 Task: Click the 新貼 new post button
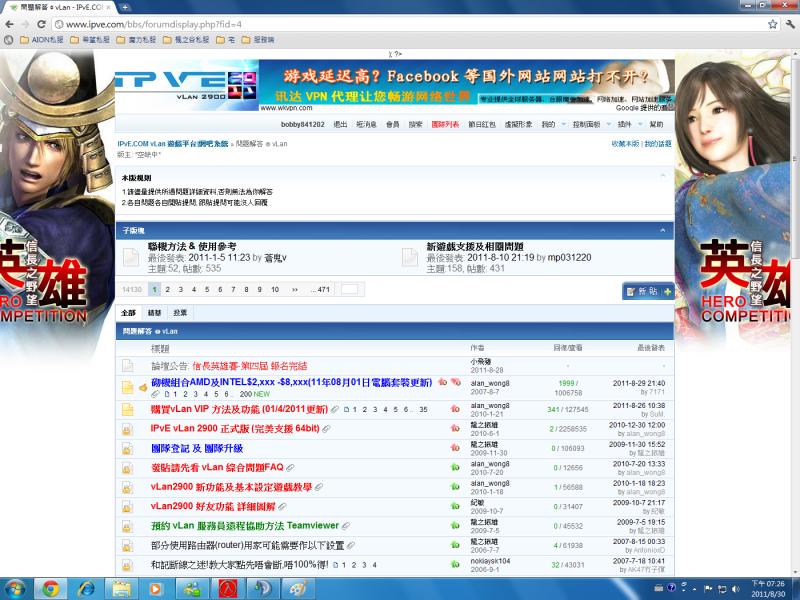(x=646, y=291)
